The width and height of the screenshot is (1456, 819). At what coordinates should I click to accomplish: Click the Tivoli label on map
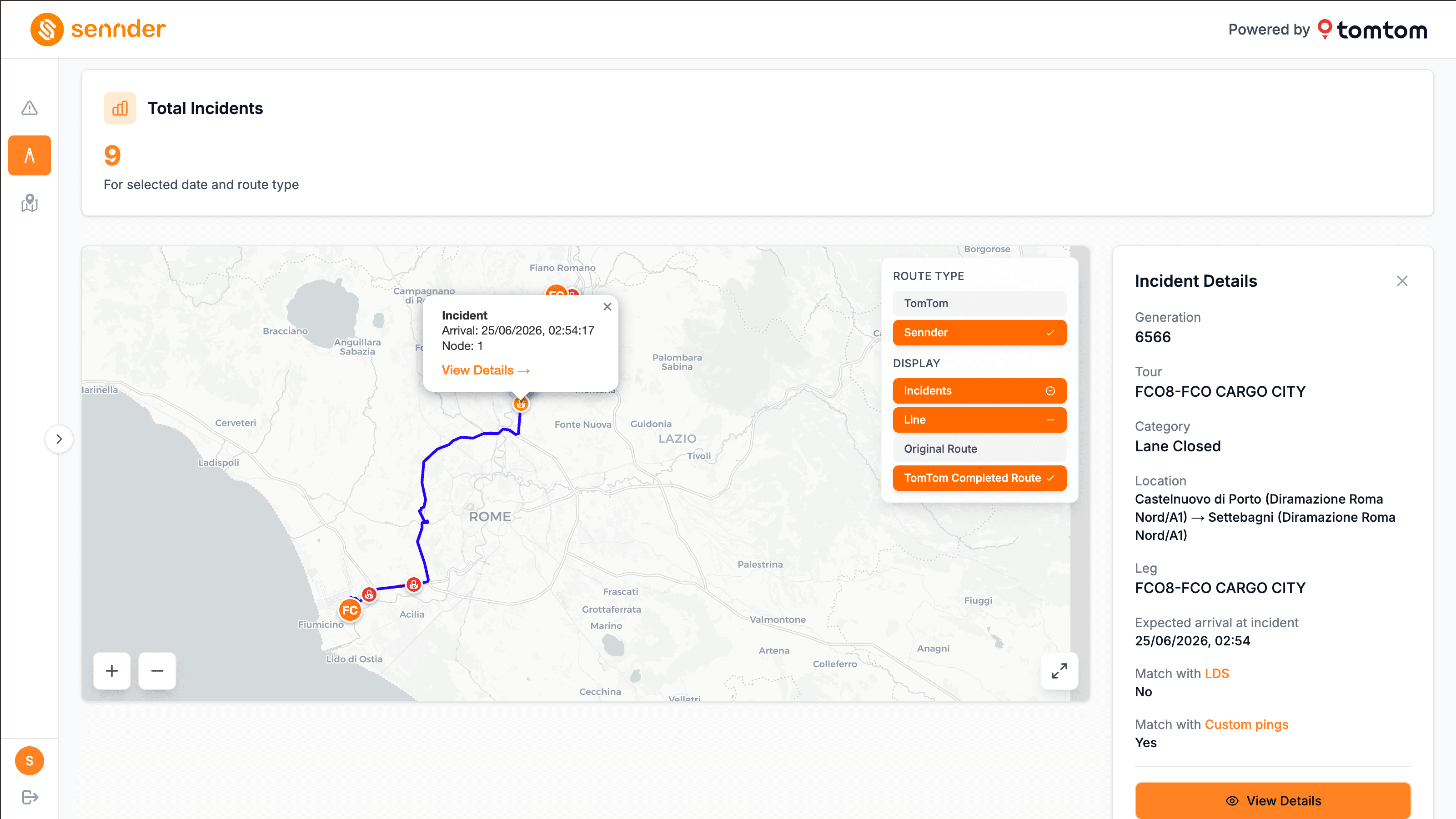pos(698,456)
